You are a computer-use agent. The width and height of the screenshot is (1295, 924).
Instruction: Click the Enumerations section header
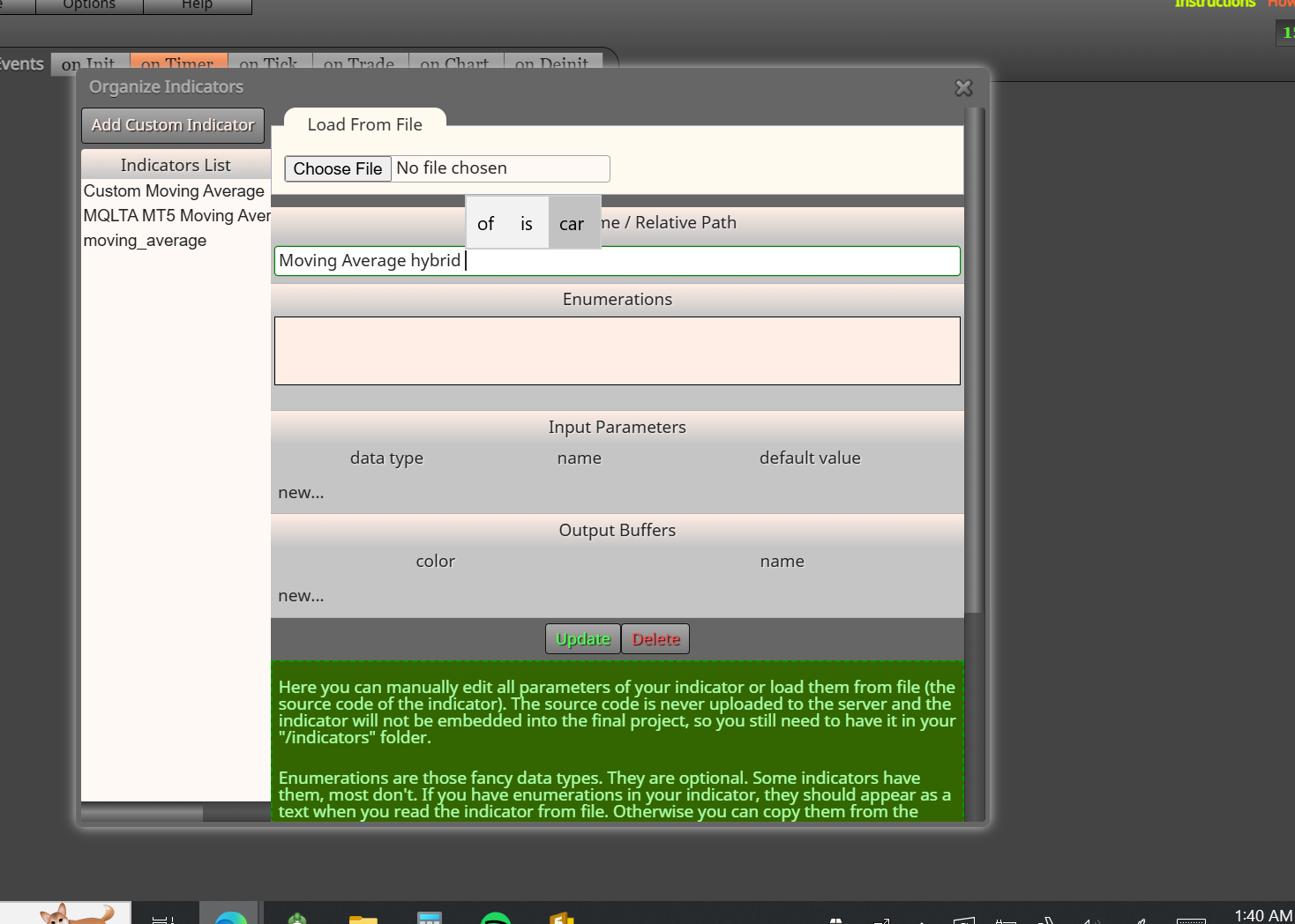click(617, 300)
